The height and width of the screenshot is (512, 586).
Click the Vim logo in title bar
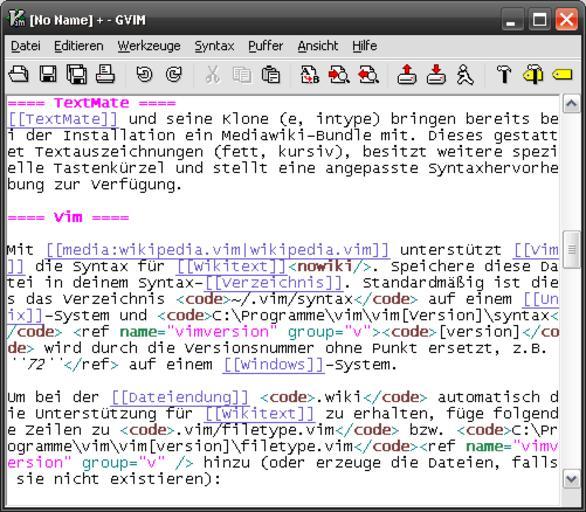click(16, 19)
